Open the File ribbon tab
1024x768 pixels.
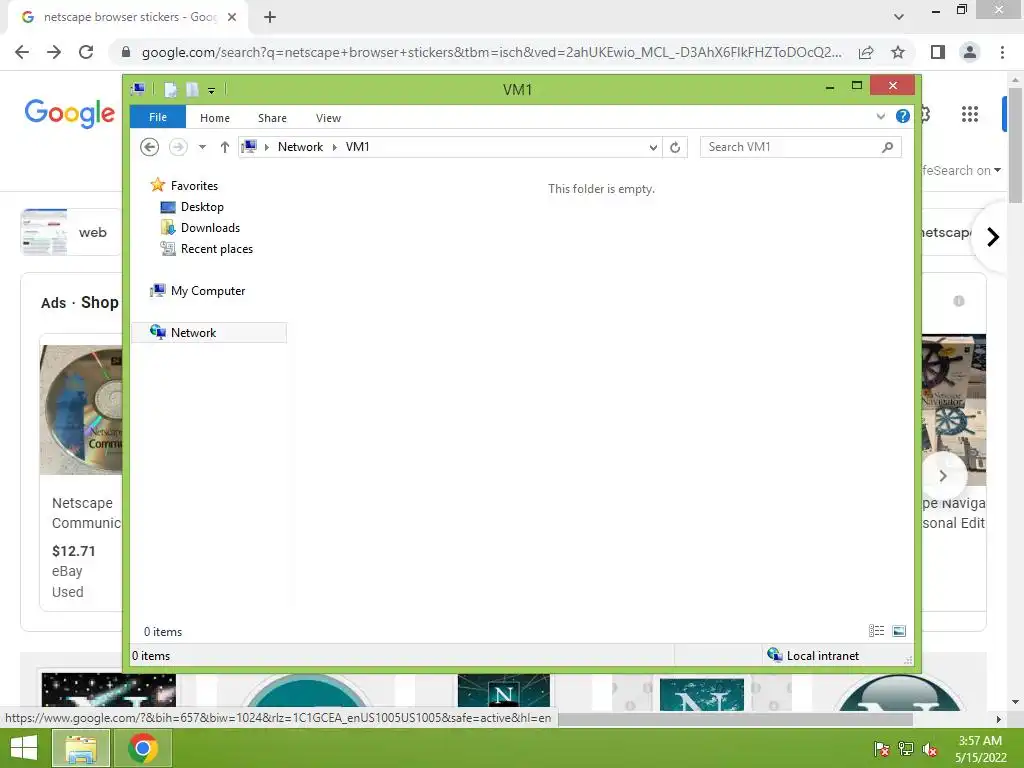pyautogui.click(x=157, y=118)
